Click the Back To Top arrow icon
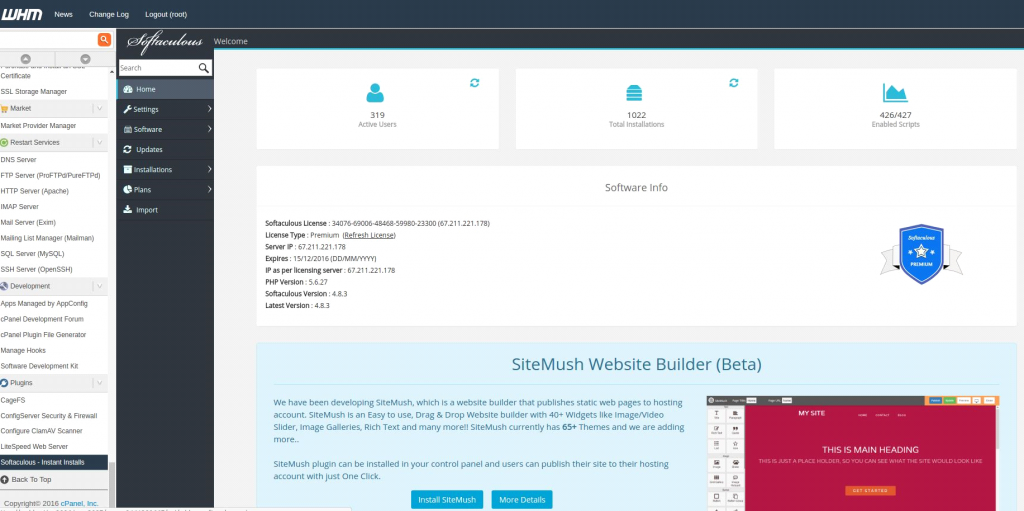Screen dimensions: 1024x511 5,480
